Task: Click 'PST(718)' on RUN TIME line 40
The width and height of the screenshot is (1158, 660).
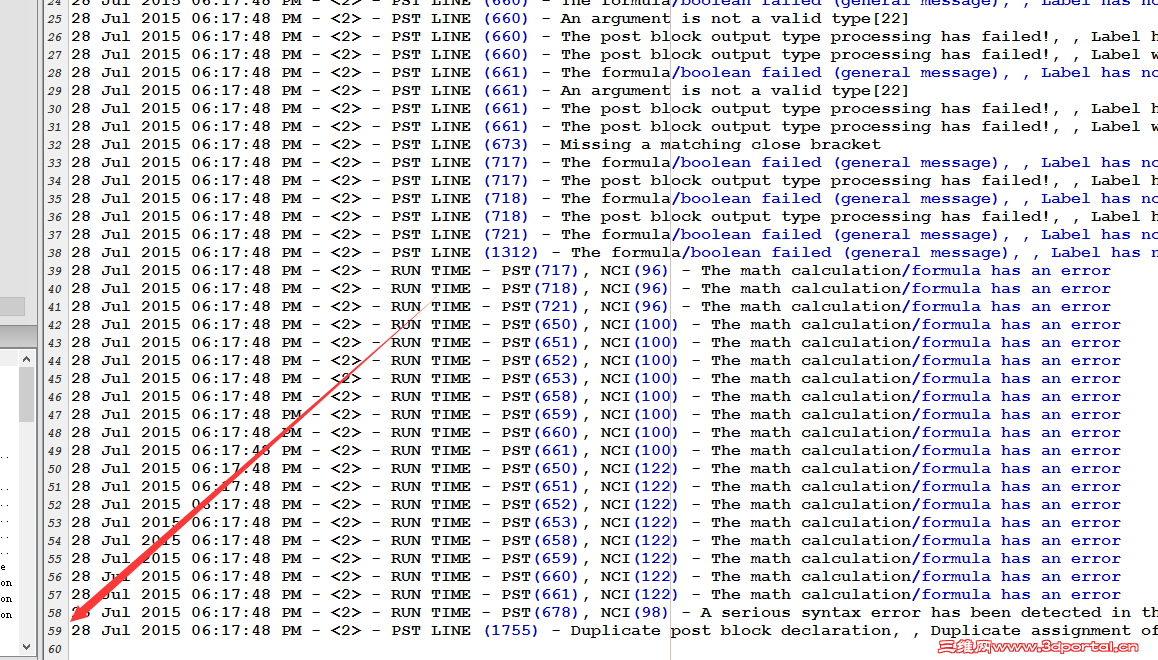Action: click(541, 289)
